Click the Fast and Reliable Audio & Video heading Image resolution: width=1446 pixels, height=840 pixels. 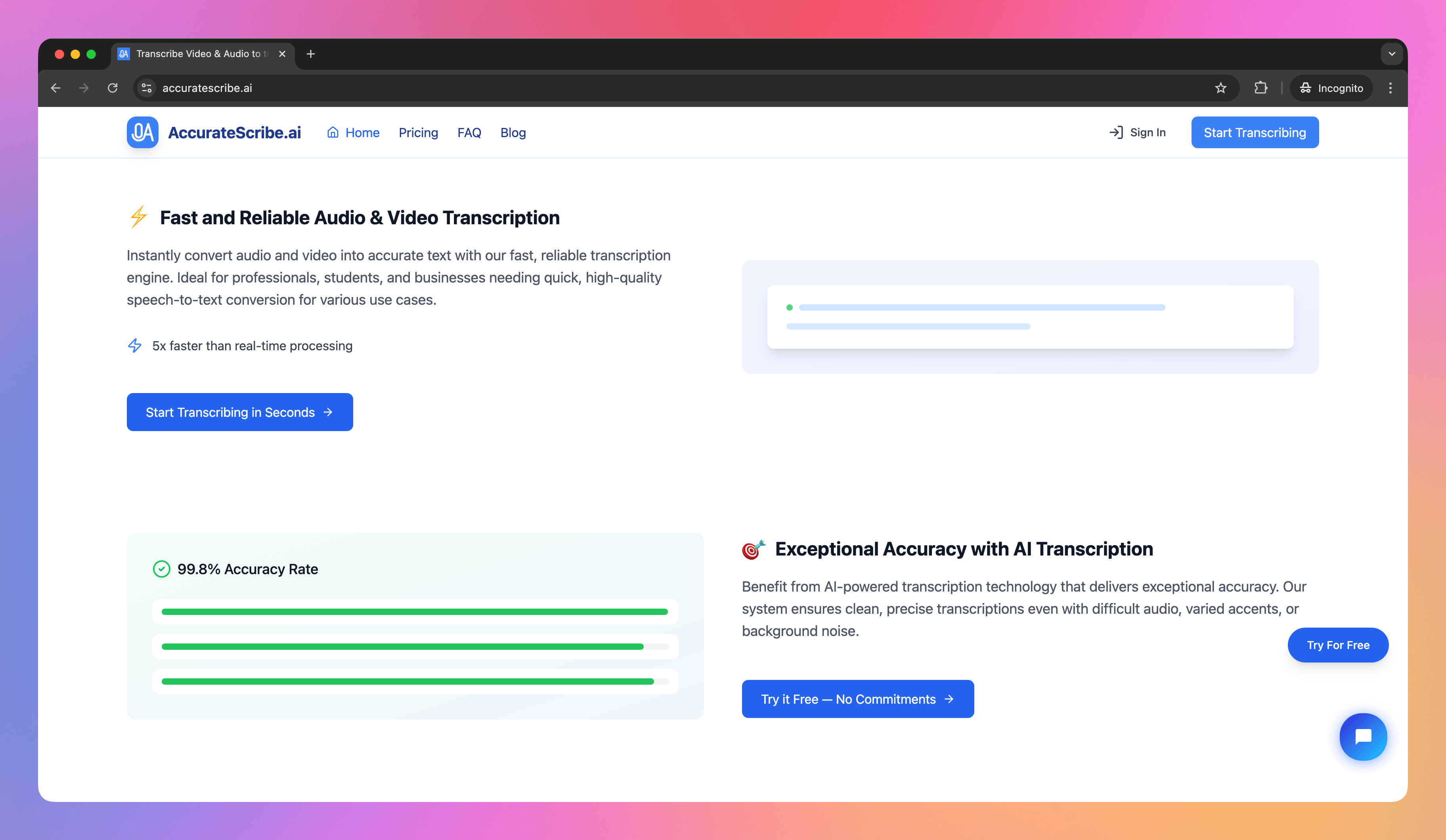(360, 218)
